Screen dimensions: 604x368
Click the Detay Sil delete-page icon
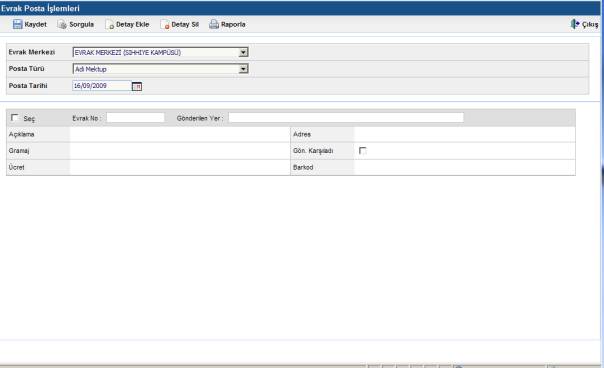(x=165, y=25)
